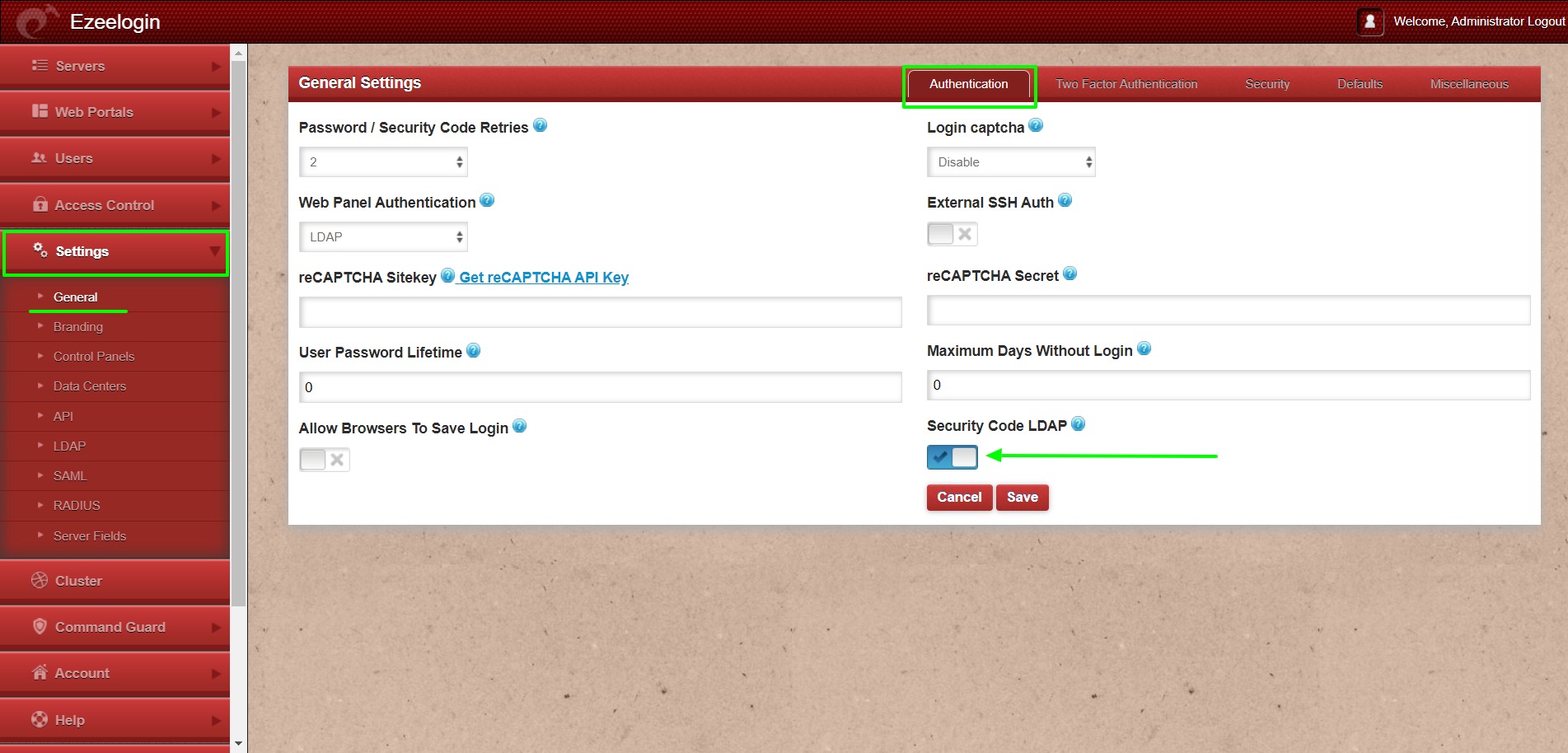1568x753 pixels.
Task: Click the administrator avatar icon
Action: click(x=1369, y=21)
